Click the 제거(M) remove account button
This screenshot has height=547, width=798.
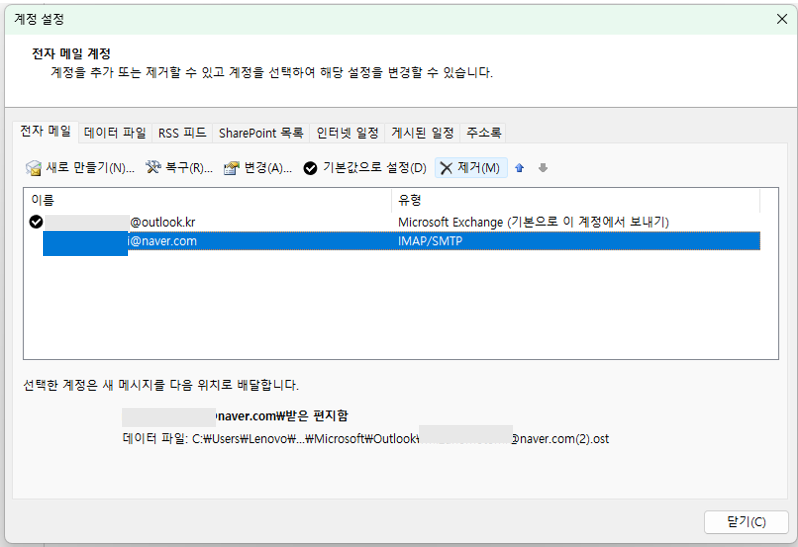[471, 168]
